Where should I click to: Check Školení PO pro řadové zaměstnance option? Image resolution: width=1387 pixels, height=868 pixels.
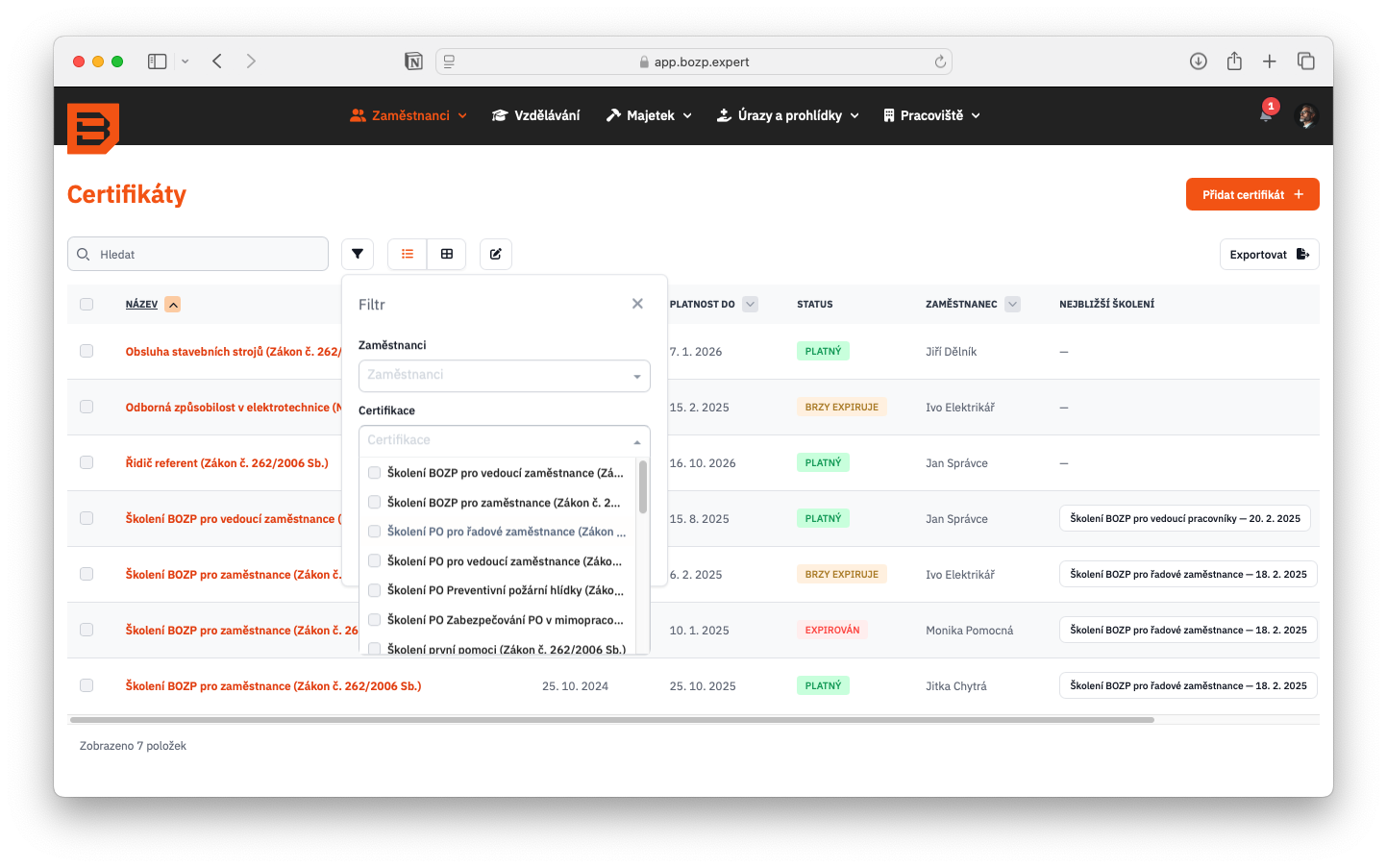(x=375, y=532)
